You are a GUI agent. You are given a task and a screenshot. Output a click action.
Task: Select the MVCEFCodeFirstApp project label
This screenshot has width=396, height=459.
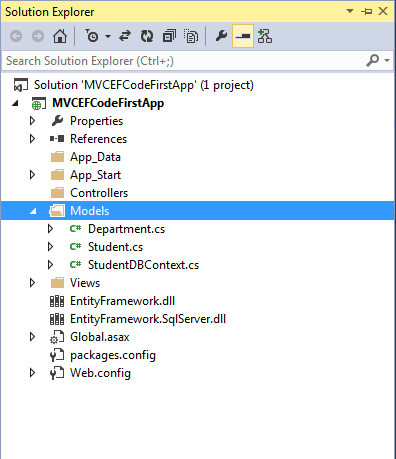click(108, 103)
